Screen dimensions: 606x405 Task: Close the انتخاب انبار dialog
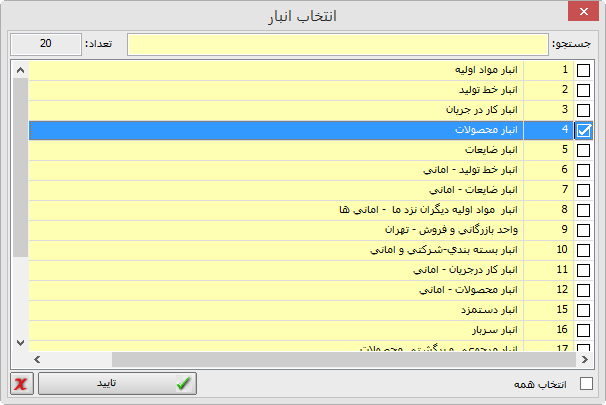click(x=583, y=12)
